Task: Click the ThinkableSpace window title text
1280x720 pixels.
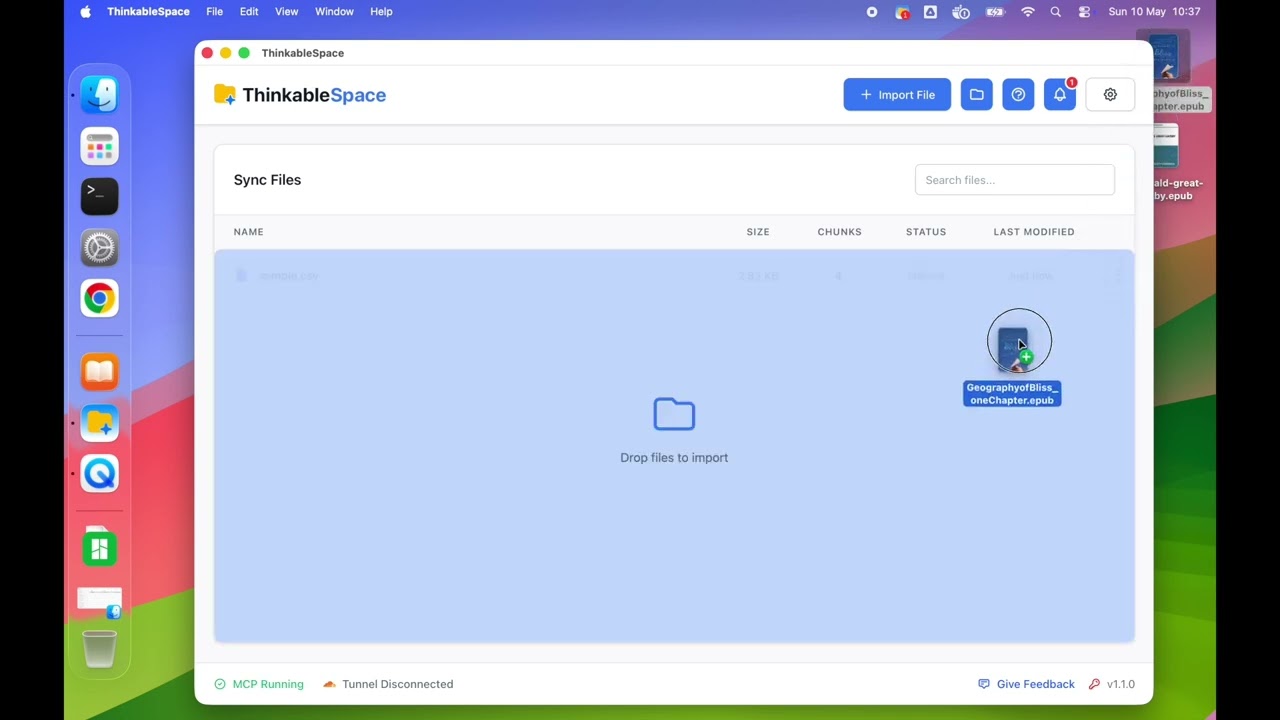Action: [x=303, y=53]
